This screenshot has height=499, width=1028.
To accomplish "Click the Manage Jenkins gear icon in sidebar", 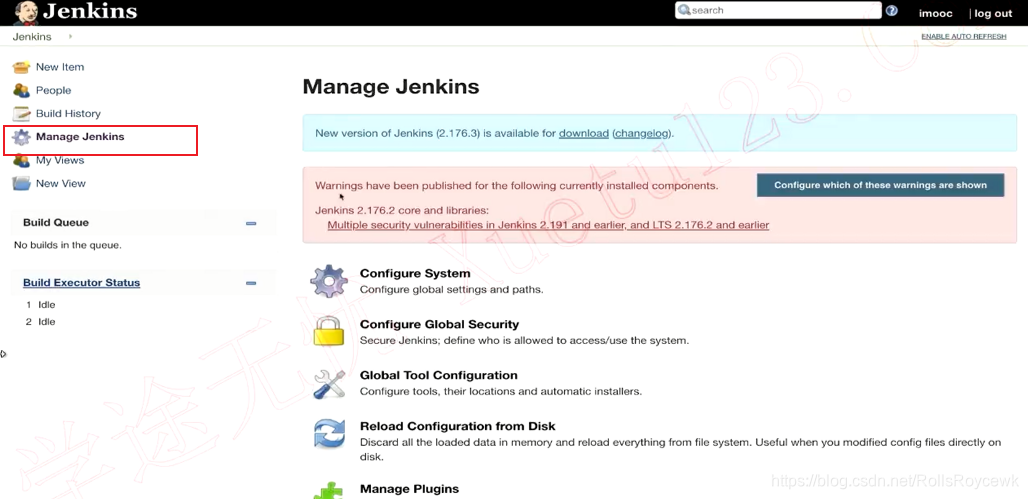I will [x=22, y=137].
